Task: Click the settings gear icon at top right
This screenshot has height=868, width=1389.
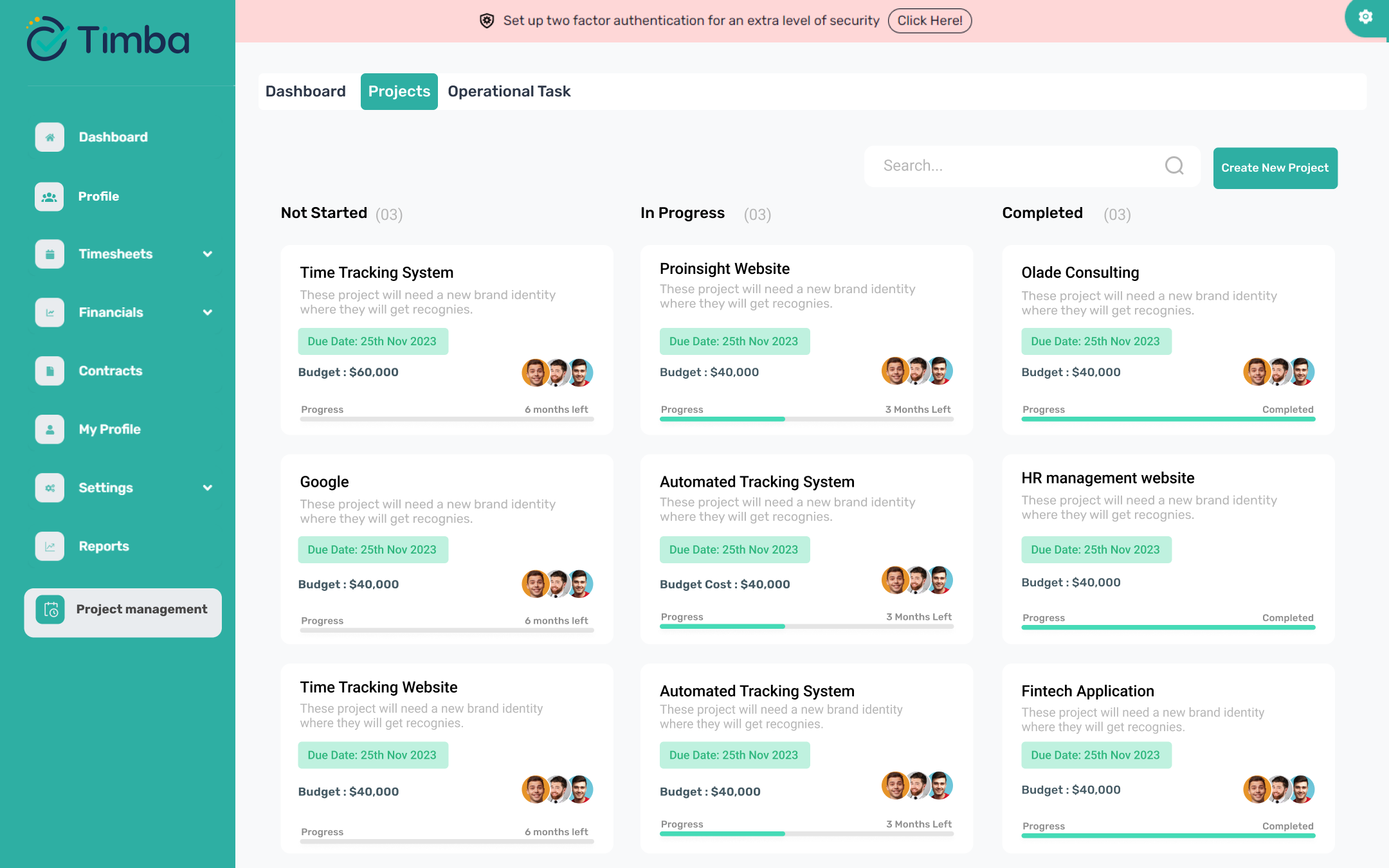Action: pyautogui.click(x=1365, y=17)
